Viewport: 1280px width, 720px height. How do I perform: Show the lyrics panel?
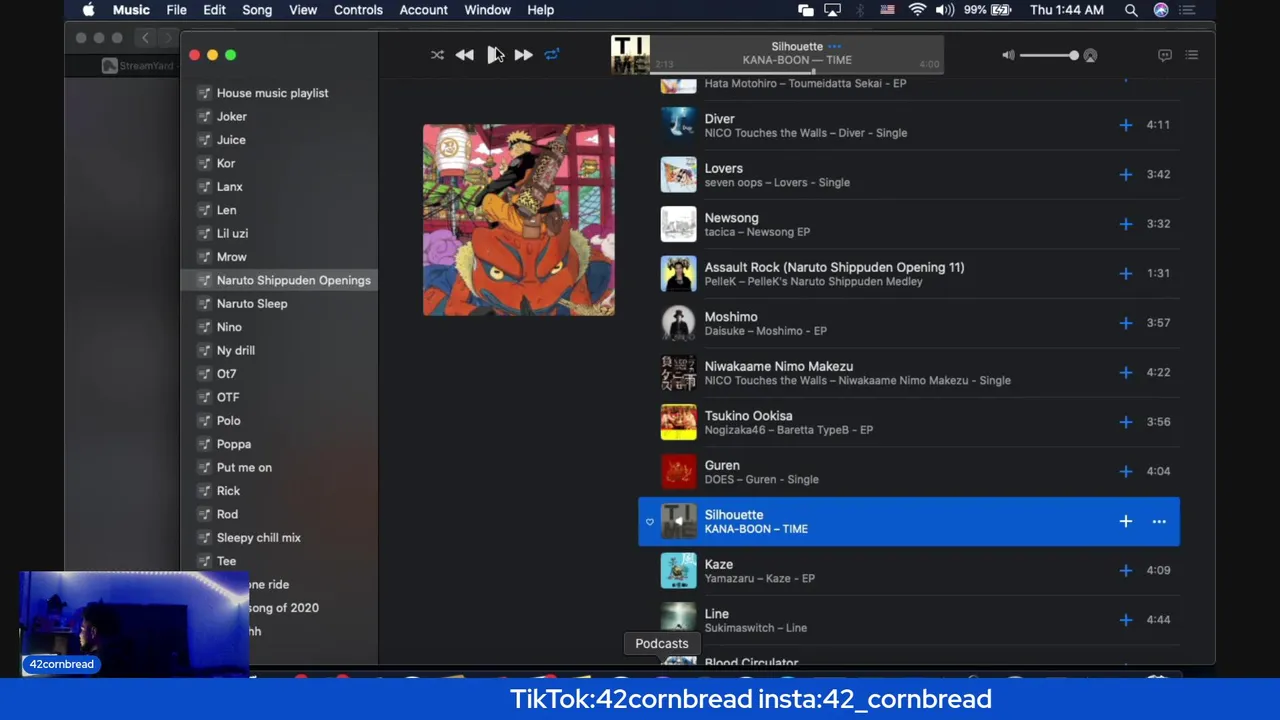coord(1165,55)
